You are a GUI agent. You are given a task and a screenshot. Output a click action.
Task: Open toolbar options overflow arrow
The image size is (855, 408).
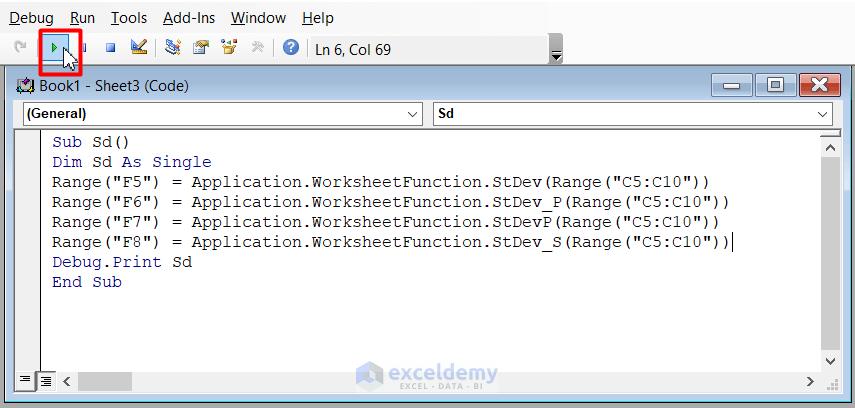click(556, 52)
